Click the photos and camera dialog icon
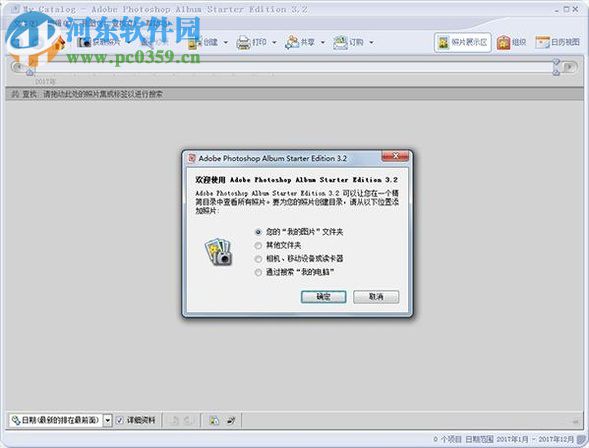 click(x=218, y=252)
